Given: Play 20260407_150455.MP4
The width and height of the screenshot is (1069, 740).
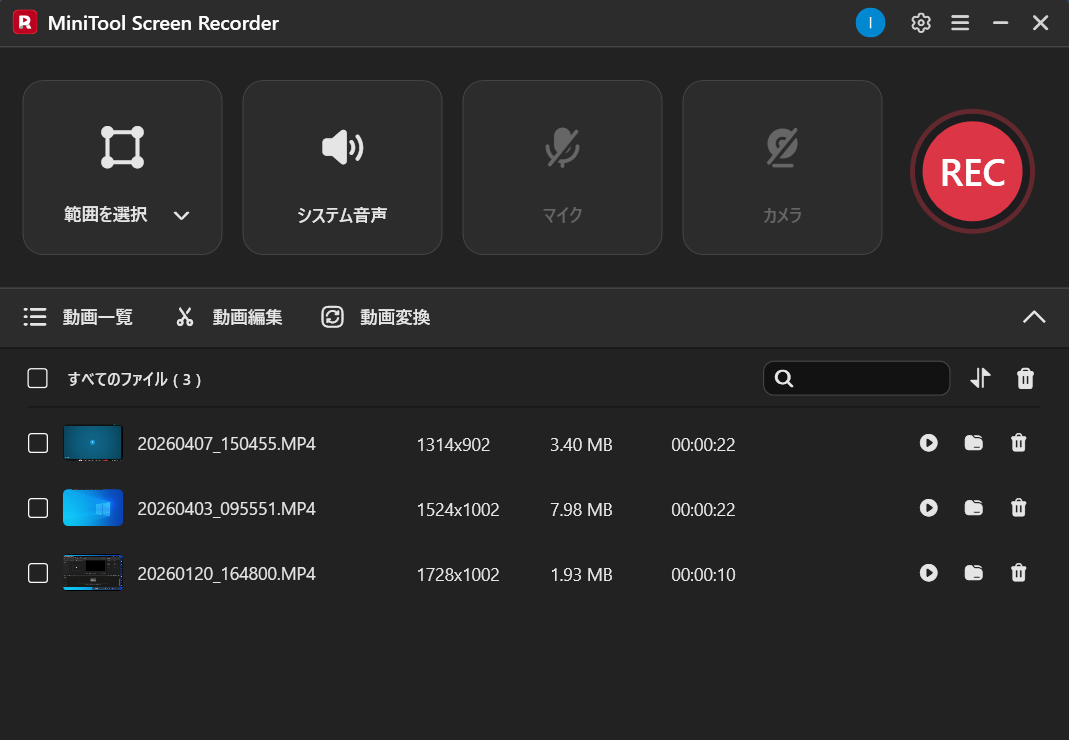Looking at the screenshot, I should (x=929, y=443).
